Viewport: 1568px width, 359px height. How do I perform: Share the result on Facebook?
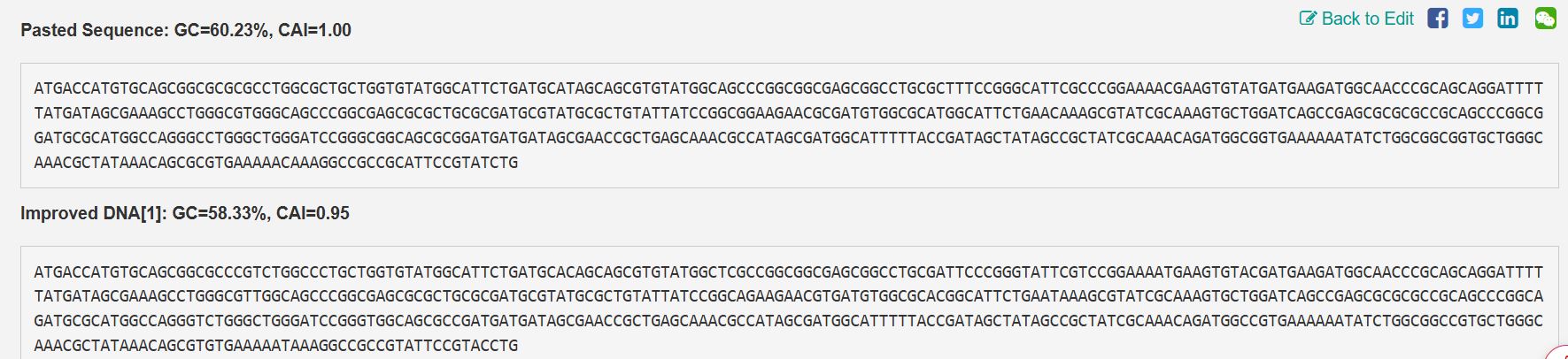[1438, 19]
